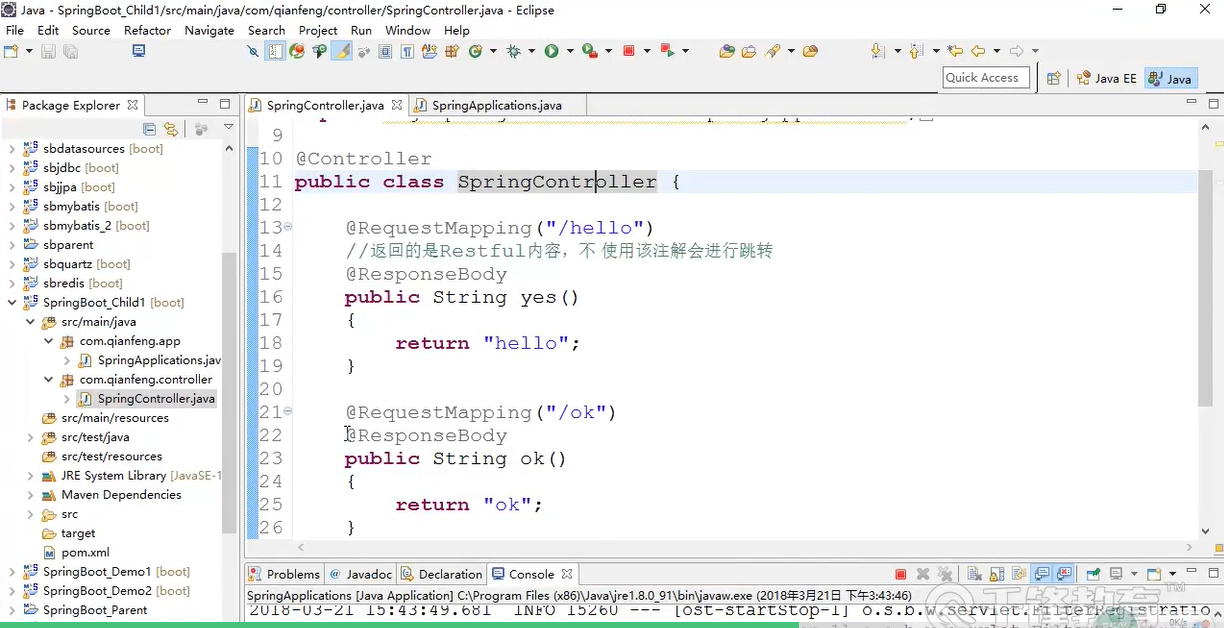Close the SpringController.java editor tab
Viewport: 1224px width, 628px height.
pyautogui.click(x=397, y=105)
